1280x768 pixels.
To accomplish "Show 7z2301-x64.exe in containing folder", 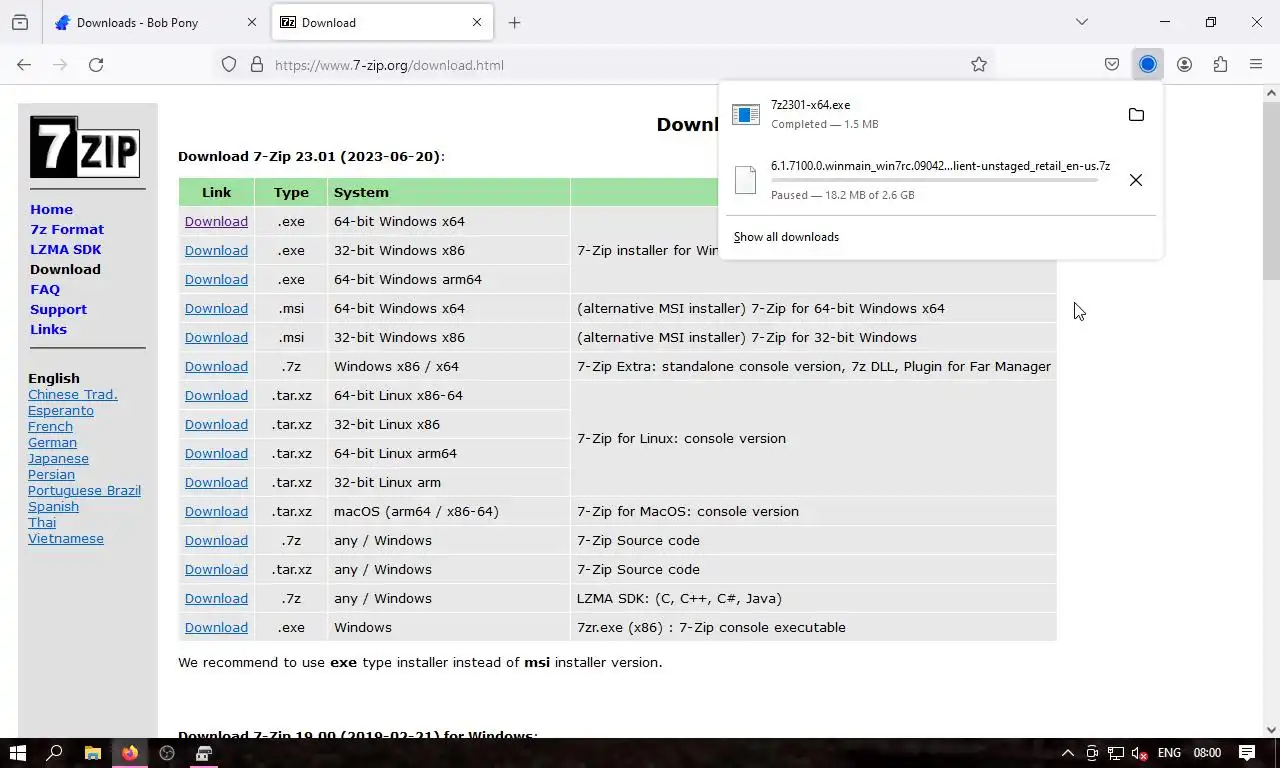I will click(1136, 115).
